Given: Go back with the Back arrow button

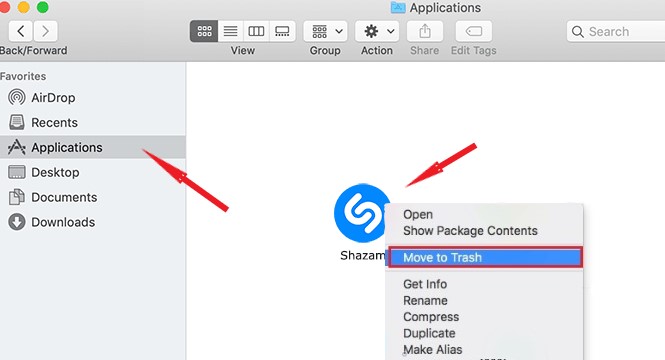Looking at the screenshot, I should pos(21,31).
